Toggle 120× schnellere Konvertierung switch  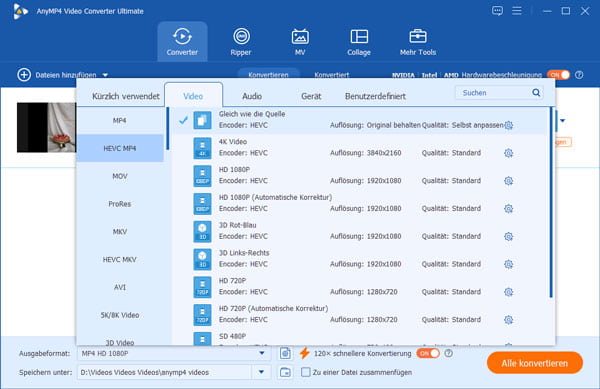tap(428, 353)
